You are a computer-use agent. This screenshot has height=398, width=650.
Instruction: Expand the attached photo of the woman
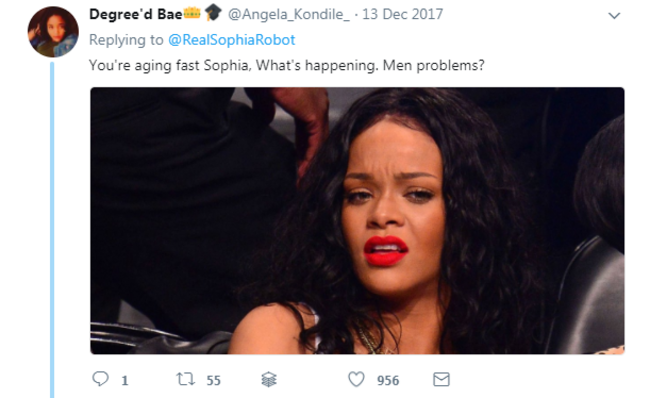tap(357, 221)
